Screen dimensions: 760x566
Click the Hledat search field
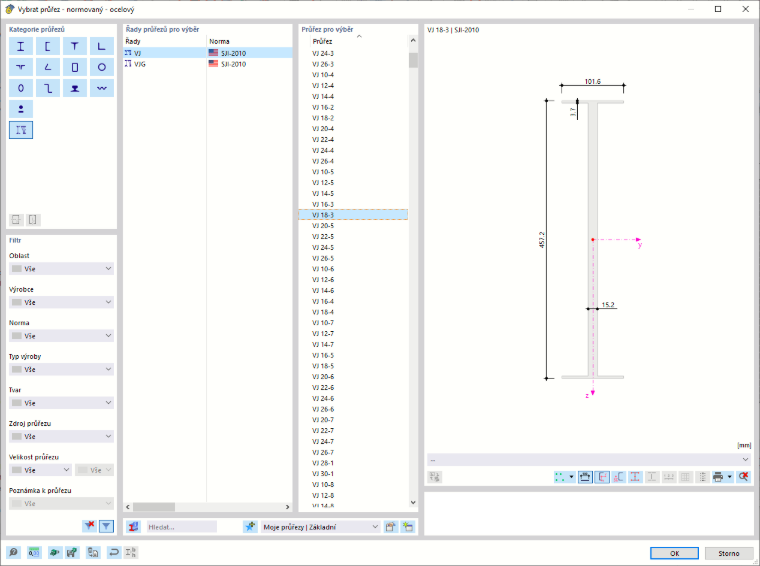click(x=182, y=527)
